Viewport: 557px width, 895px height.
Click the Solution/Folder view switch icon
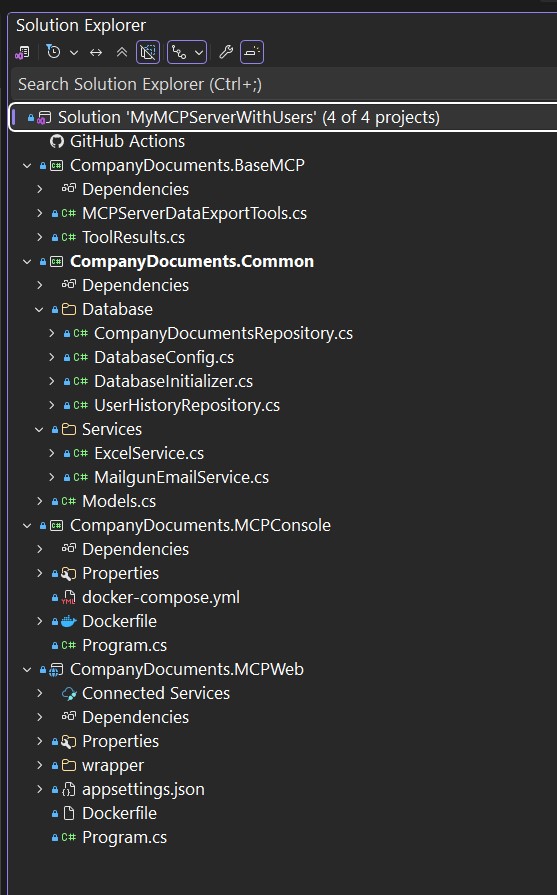click(x=22, y=53)
